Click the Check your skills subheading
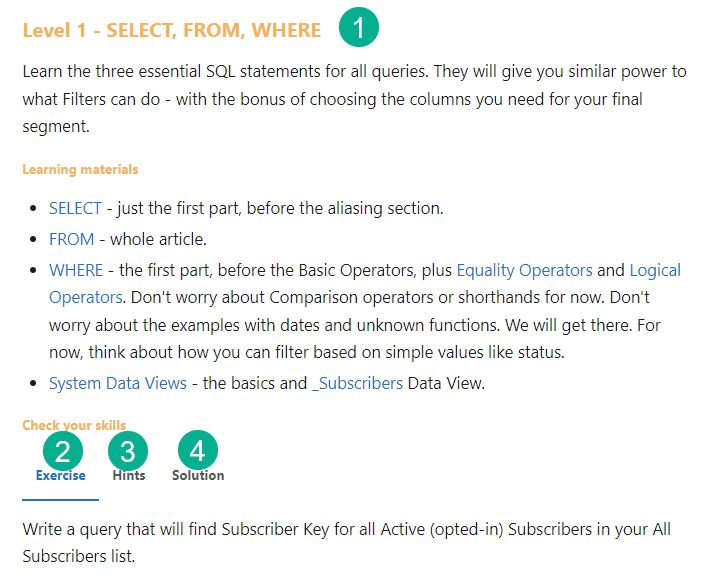725x582 pixels. pos(74,426)
